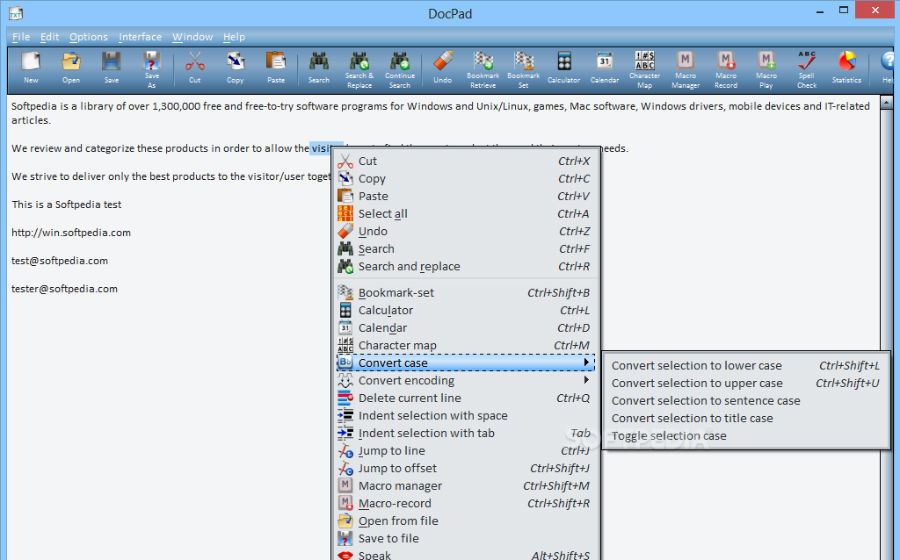Choose Calculator in the context menu
900x560 pixels.
[465, 310]
